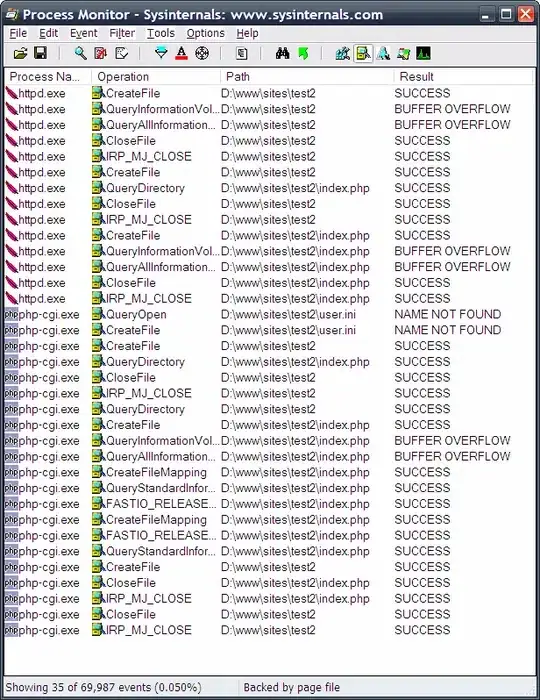Toggle Show Network Activity icon
Image resolution: width=540 pixels, height=700 pixels.
[x=383, y=54]
